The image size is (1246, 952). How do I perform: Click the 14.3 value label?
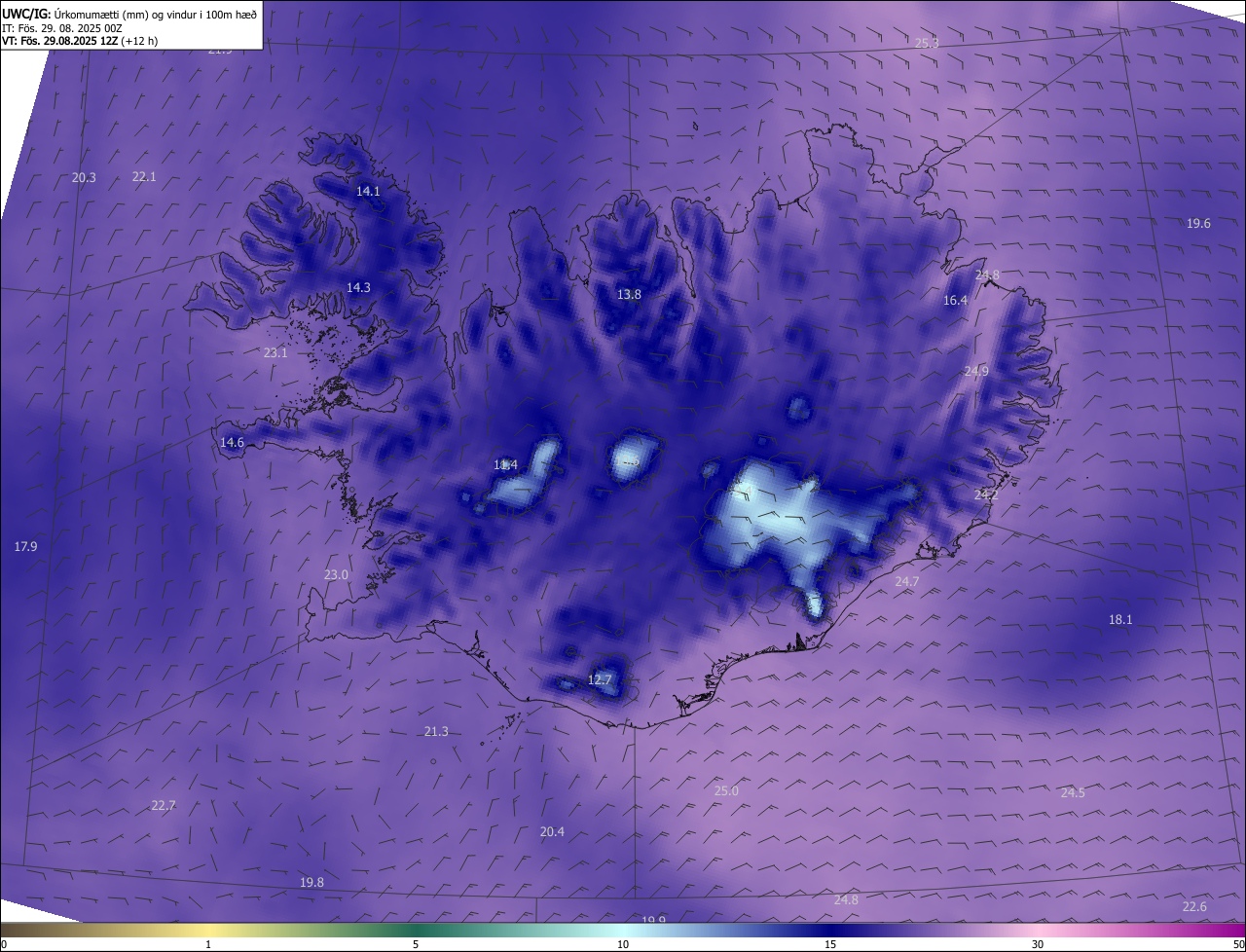coord(358,288)
